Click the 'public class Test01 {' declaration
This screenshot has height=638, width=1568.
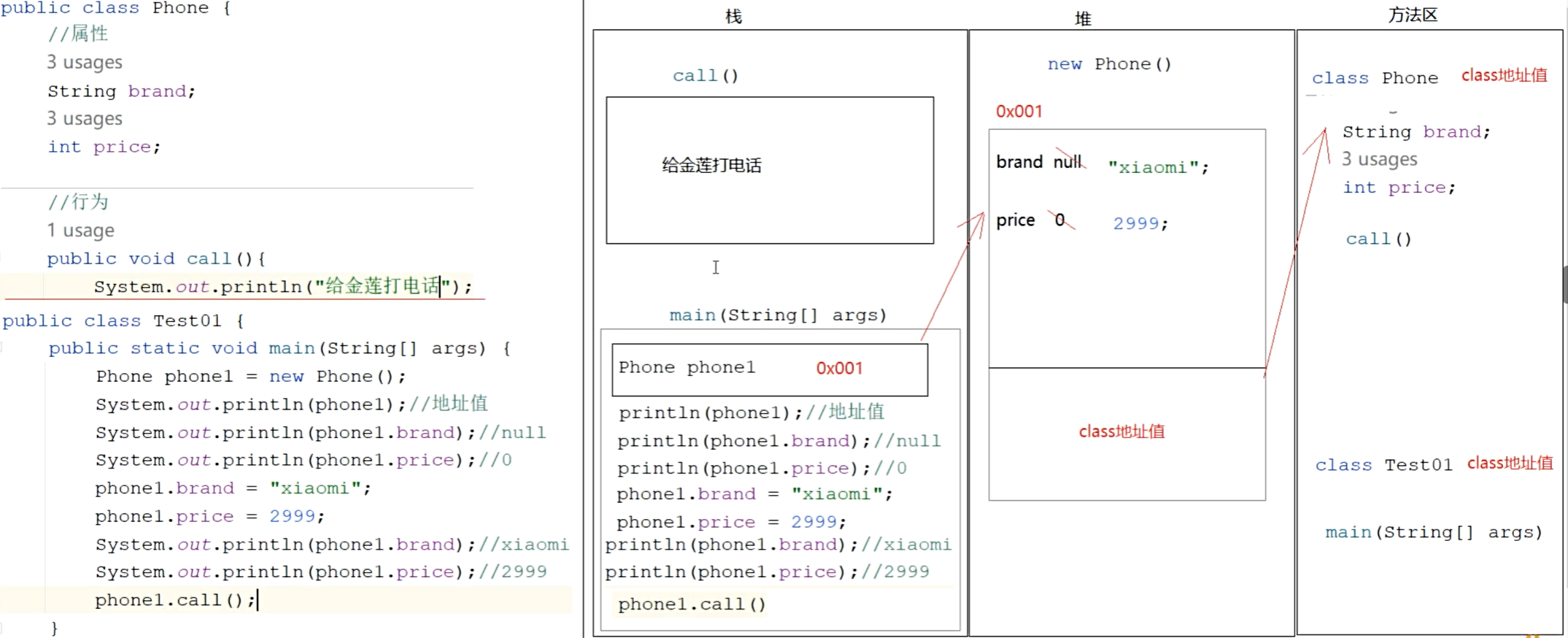[x=124, y=321]
